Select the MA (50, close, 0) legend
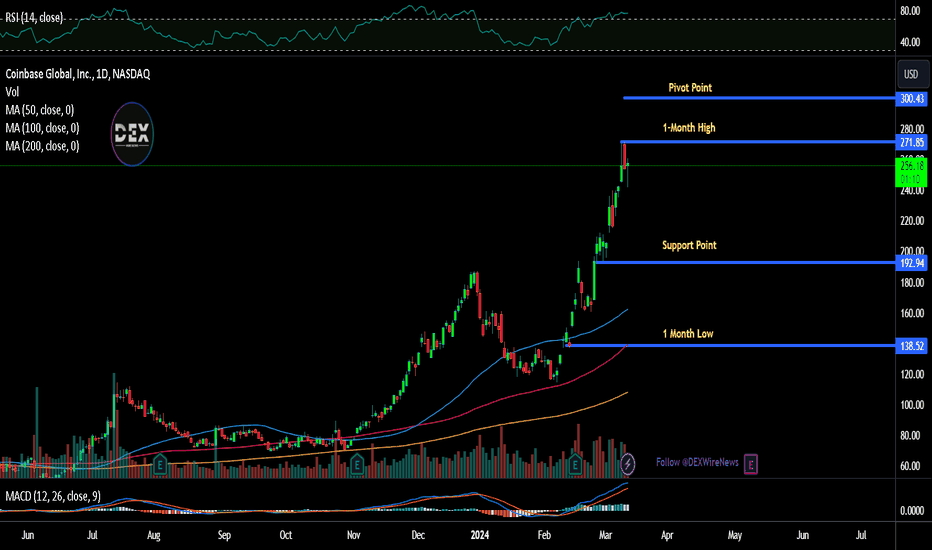The width and height of the screenshot is (932, 550). [40, 110]
